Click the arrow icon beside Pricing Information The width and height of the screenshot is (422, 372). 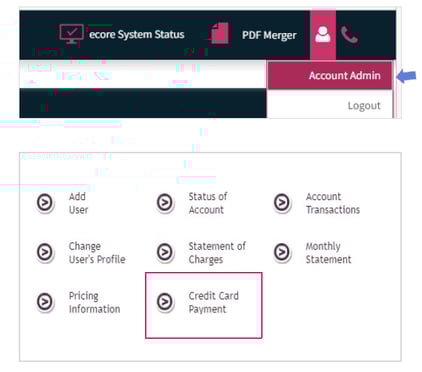pyautogui.click(x=45, y=302)
